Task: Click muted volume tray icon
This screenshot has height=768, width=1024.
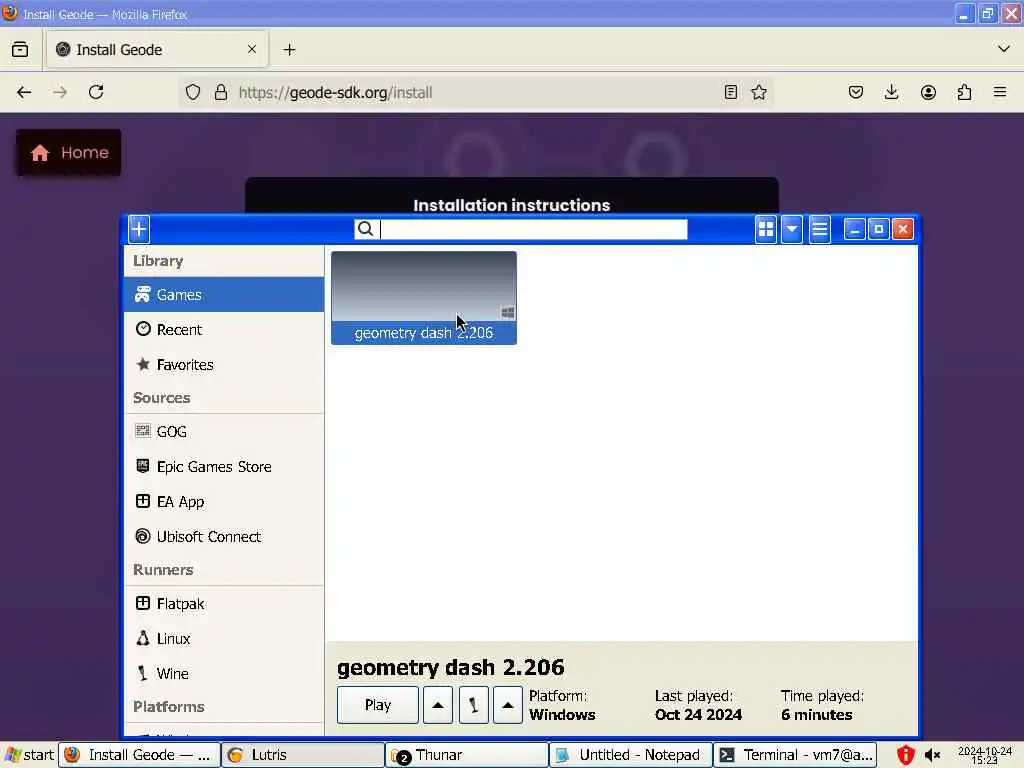Action: coord(932,756)
